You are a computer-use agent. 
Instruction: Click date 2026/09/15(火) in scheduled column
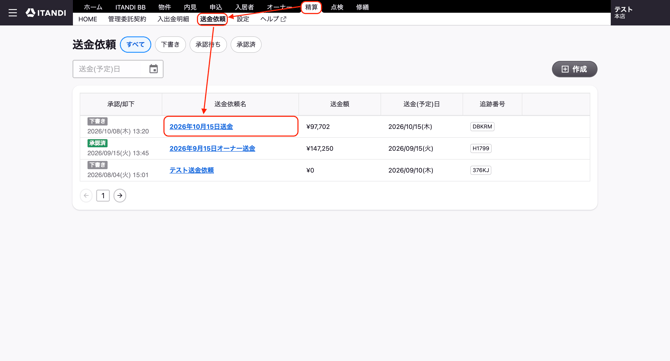click(411, 148)
